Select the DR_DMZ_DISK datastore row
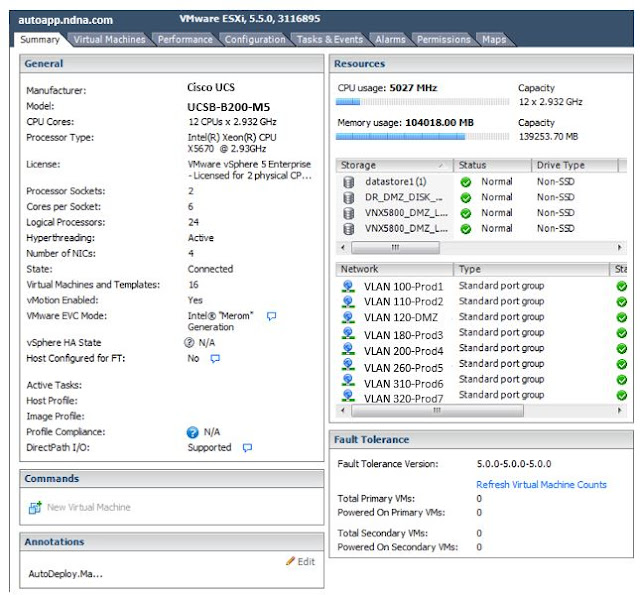Image resolution: width=640 pixels, height=595 pixels. coord(481,198)
